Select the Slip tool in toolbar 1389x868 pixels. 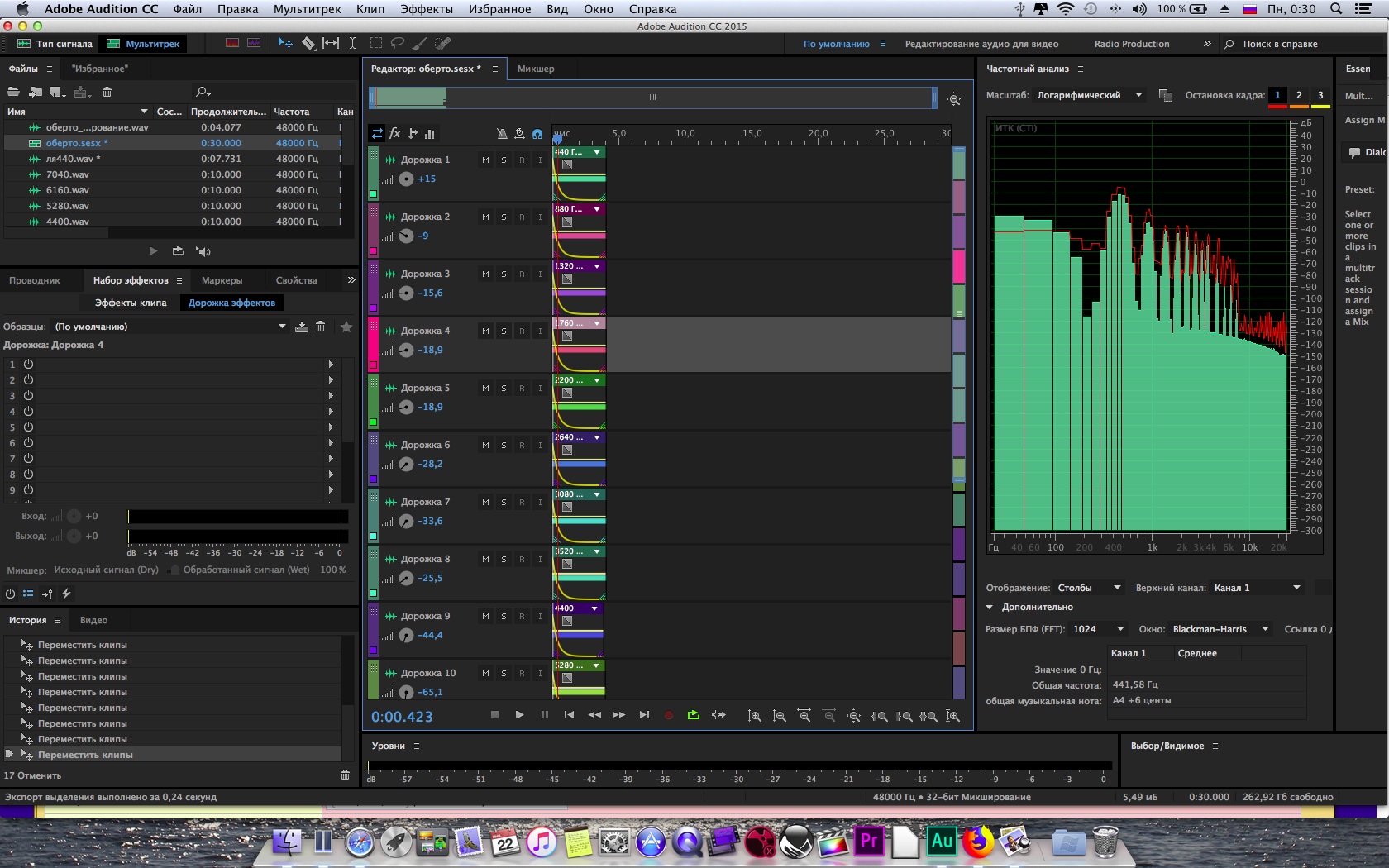[331, 43]
